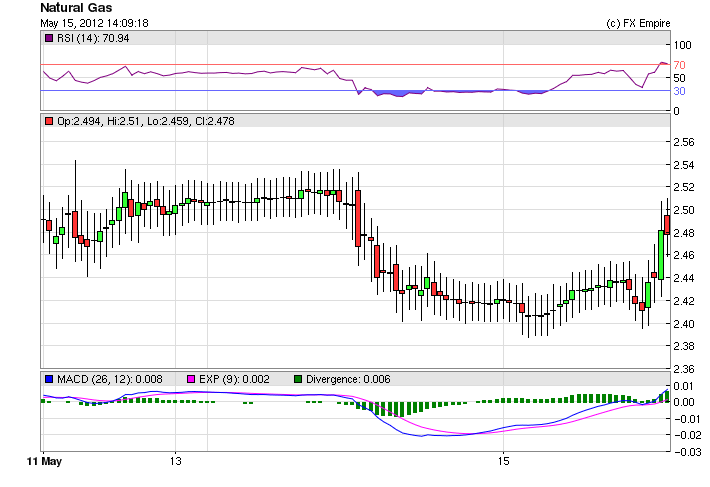This screenshot has width=710, height=487.
Task: Click the '2.44' price axis label
Action: [x=684, y=278]
